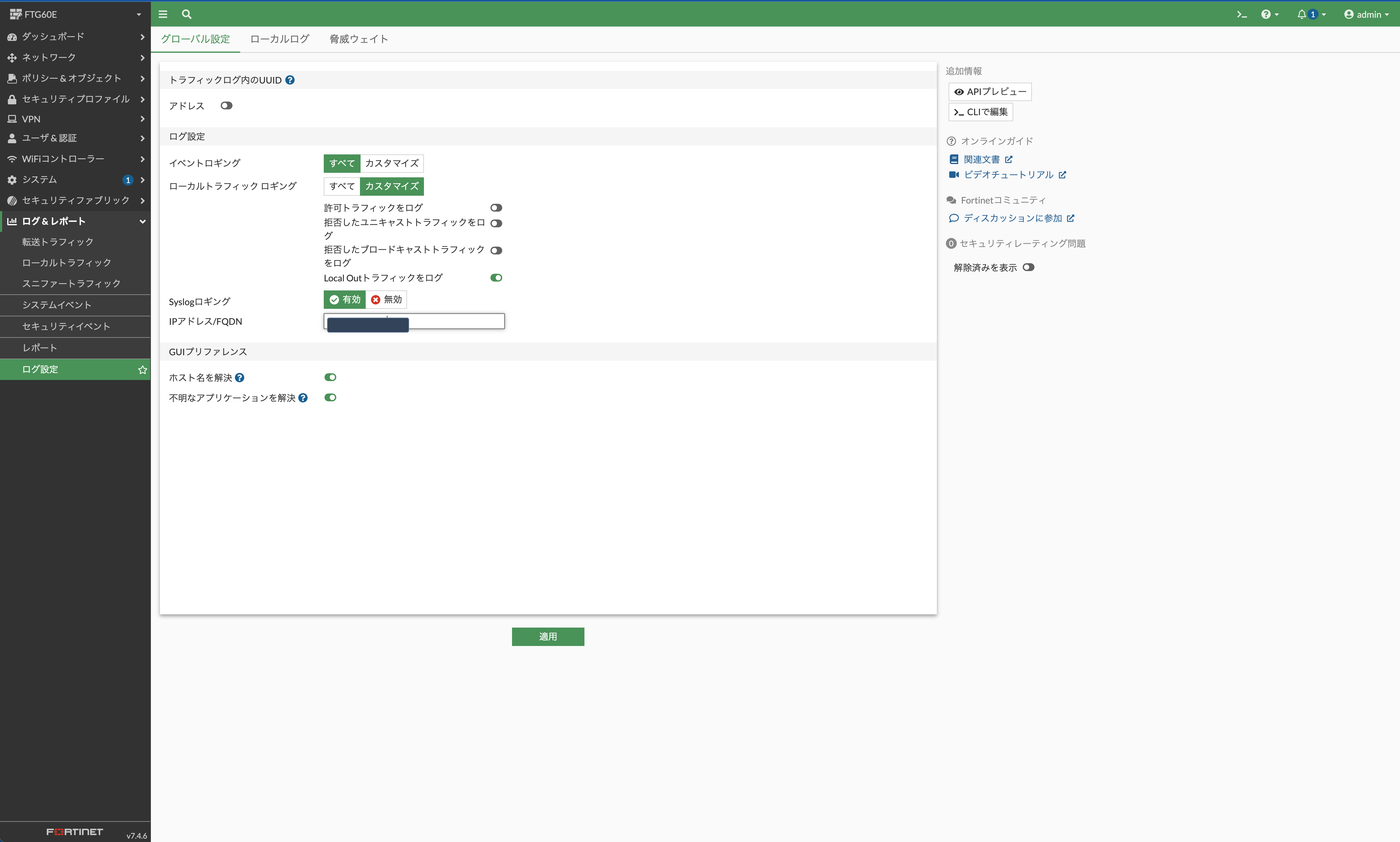Set イベントロギング to カスタマイズ

392,163
